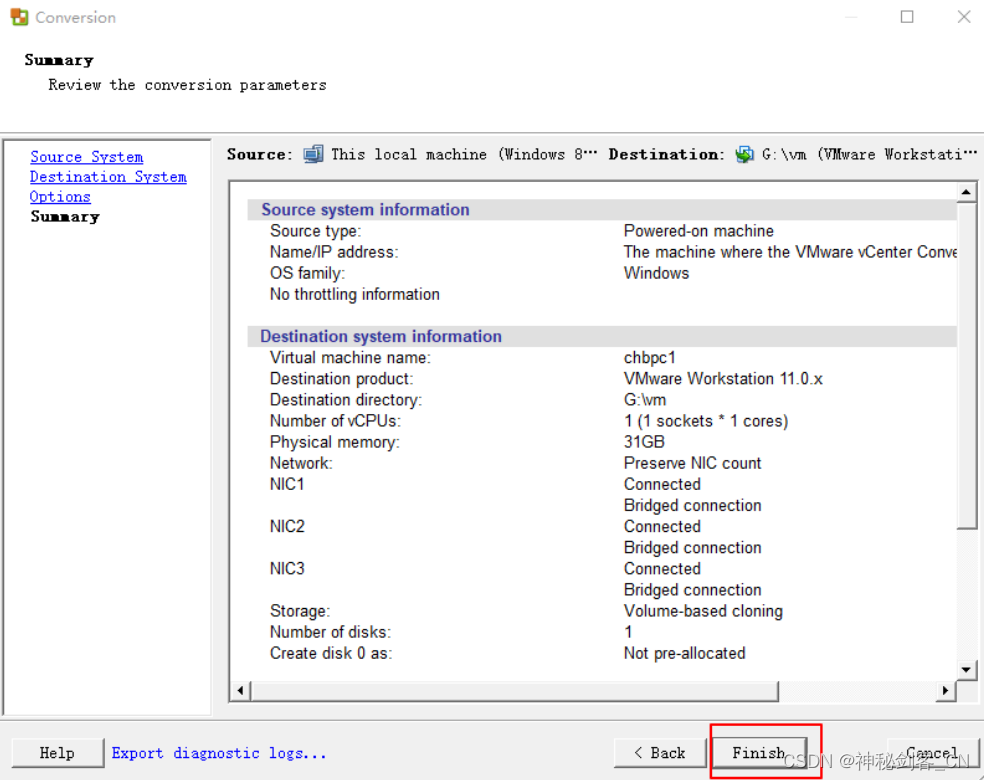
Task: Click the horizontal scroll right arrow
Action: 946,691
